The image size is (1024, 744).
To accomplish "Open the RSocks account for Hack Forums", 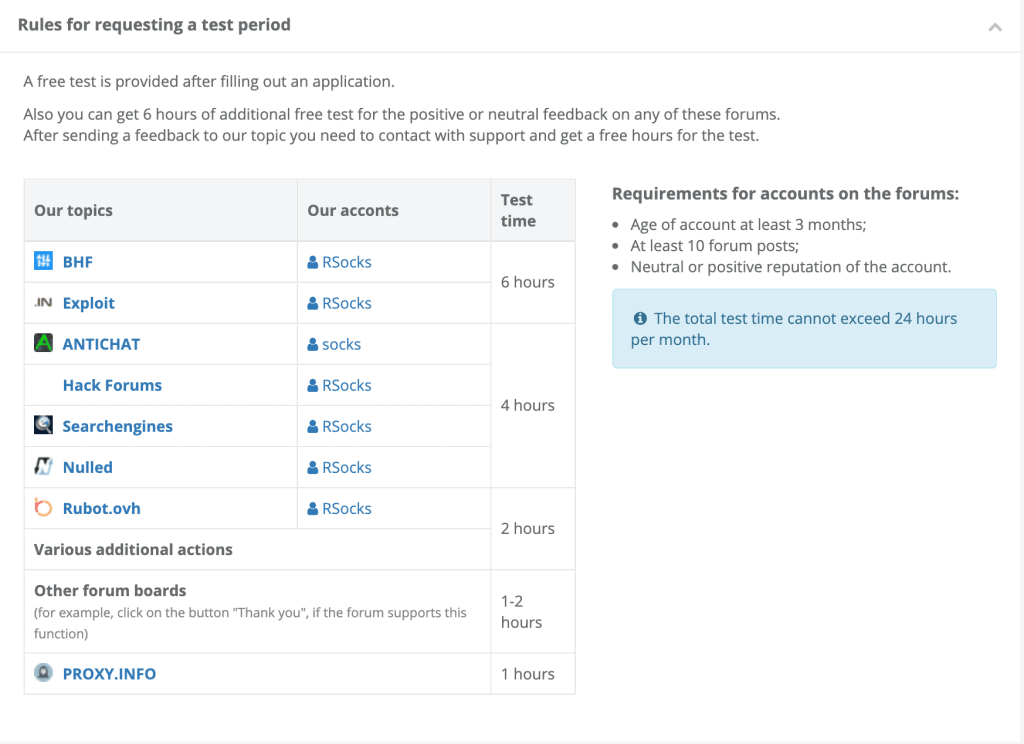I will [347, 385].
